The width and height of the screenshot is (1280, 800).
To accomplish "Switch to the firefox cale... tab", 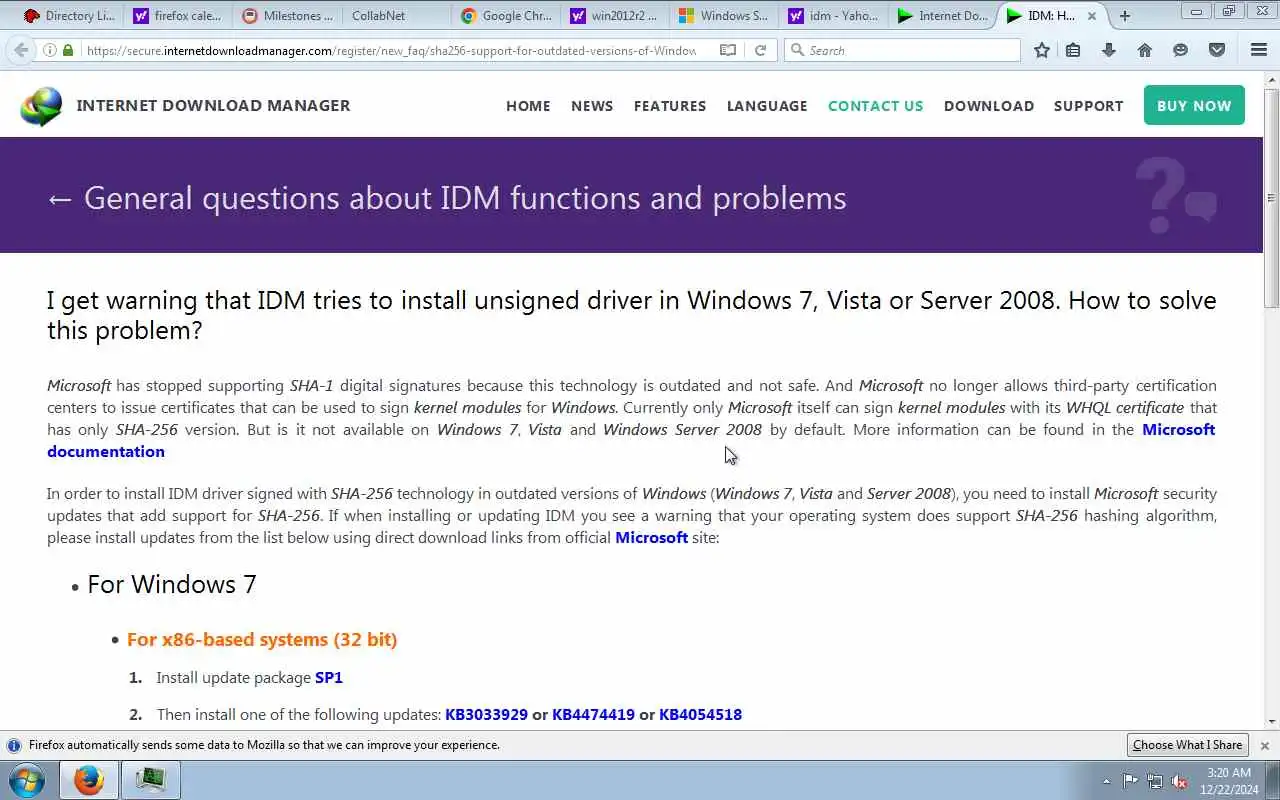I will pyautogui.click(x=177, y=16).
